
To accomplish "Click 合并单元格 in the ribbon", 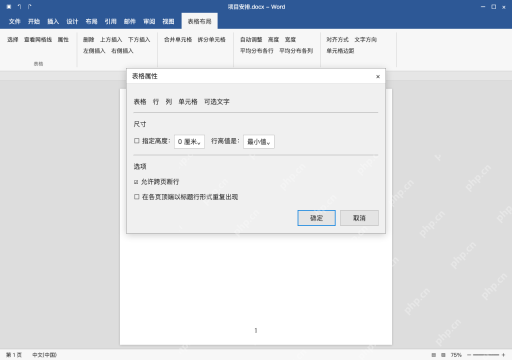I will 178,40.
